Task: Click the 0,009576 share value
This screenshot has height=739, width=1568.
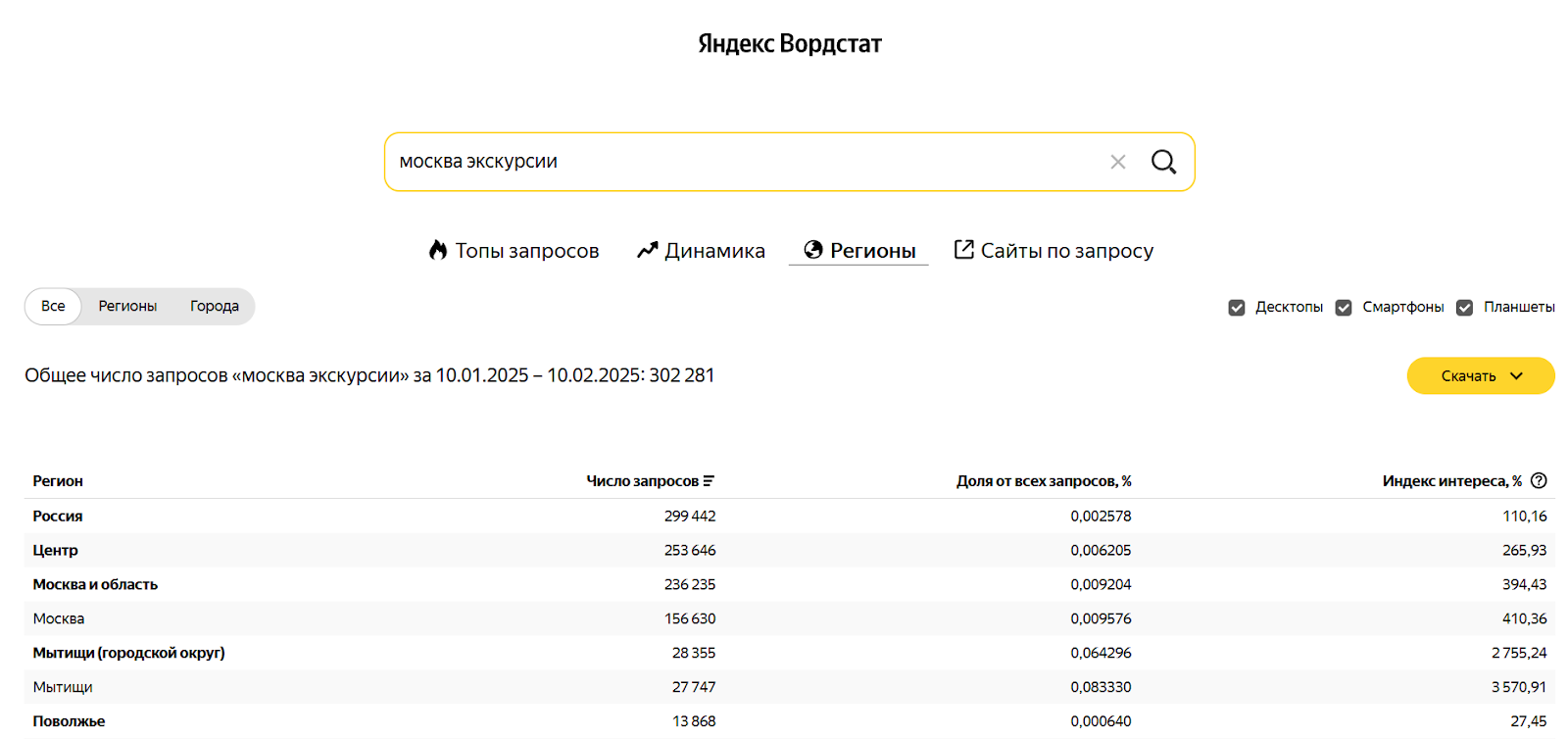Action: click(1101, 618)
